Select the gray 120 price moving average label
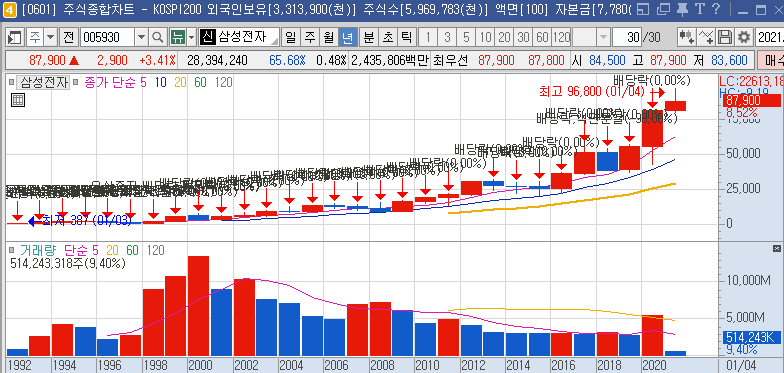 click(x=223, y=82)
